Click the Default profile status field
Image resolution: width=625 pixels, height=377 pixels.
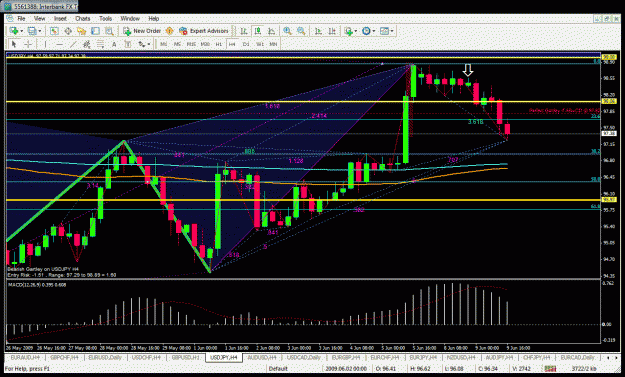[278, 369]
